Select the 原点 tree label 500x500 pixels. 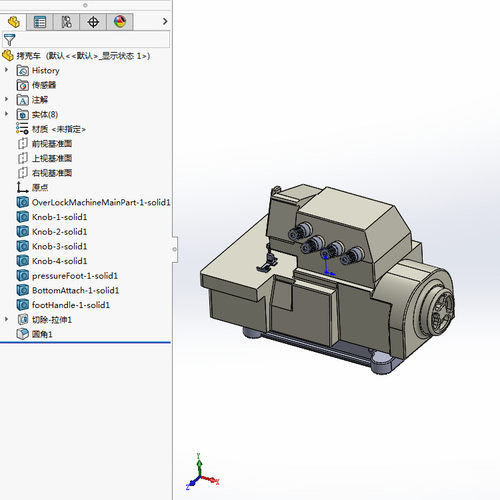(40, 188)
